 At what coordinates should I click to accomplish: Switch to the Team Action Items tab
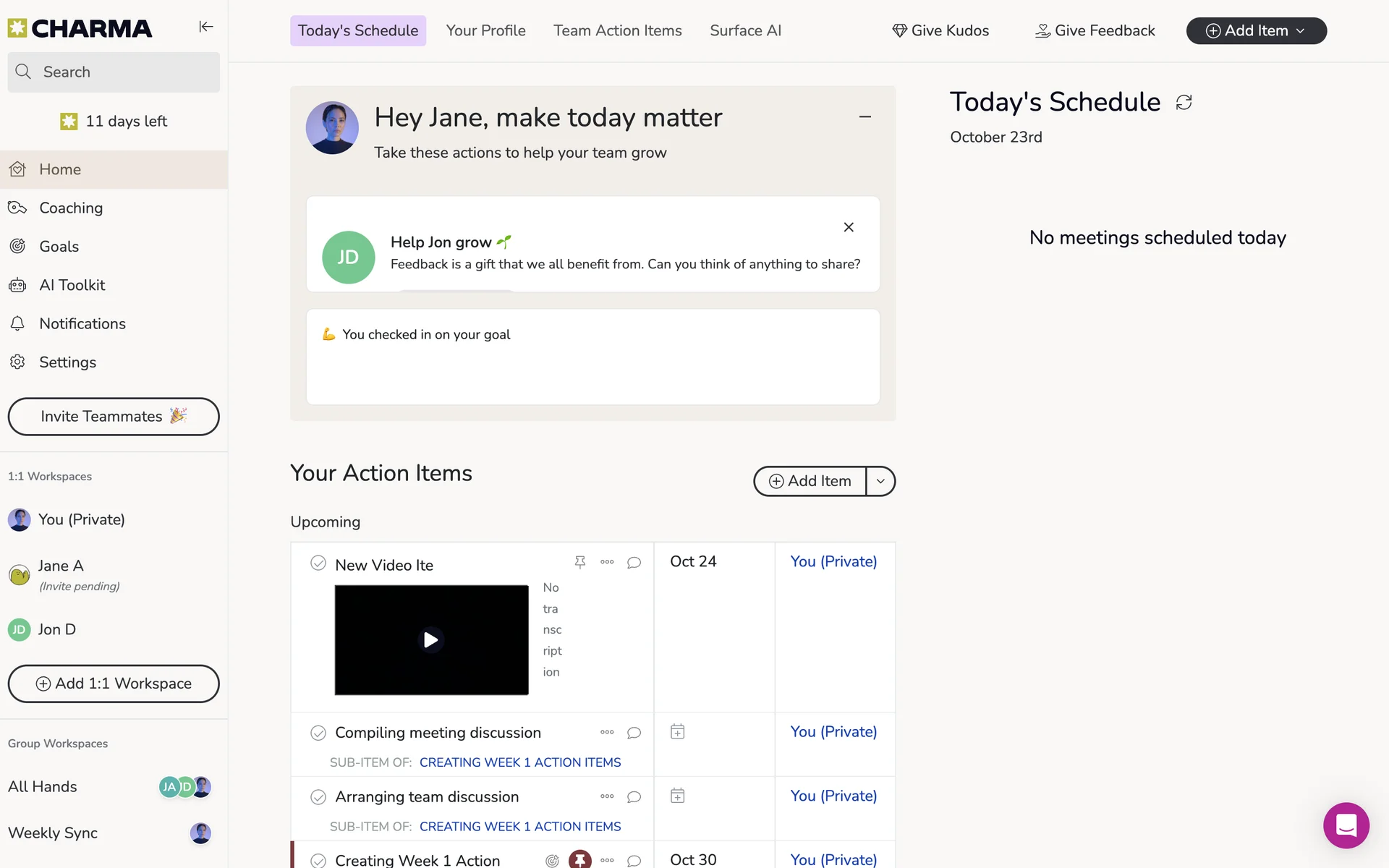pyautogui.click(x=617, y=30)
